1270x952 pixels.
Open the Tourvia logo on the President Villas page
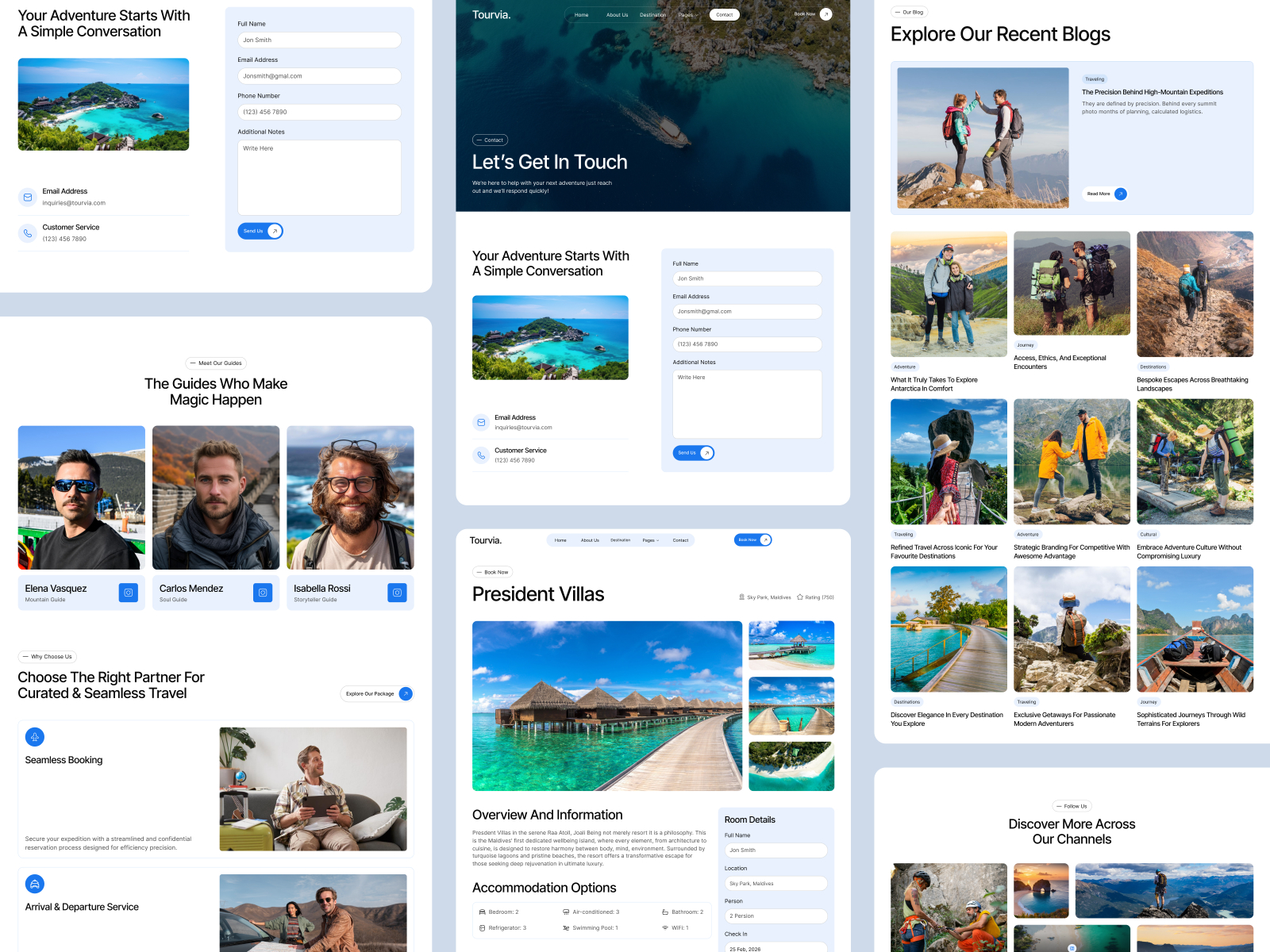[486, 540]
